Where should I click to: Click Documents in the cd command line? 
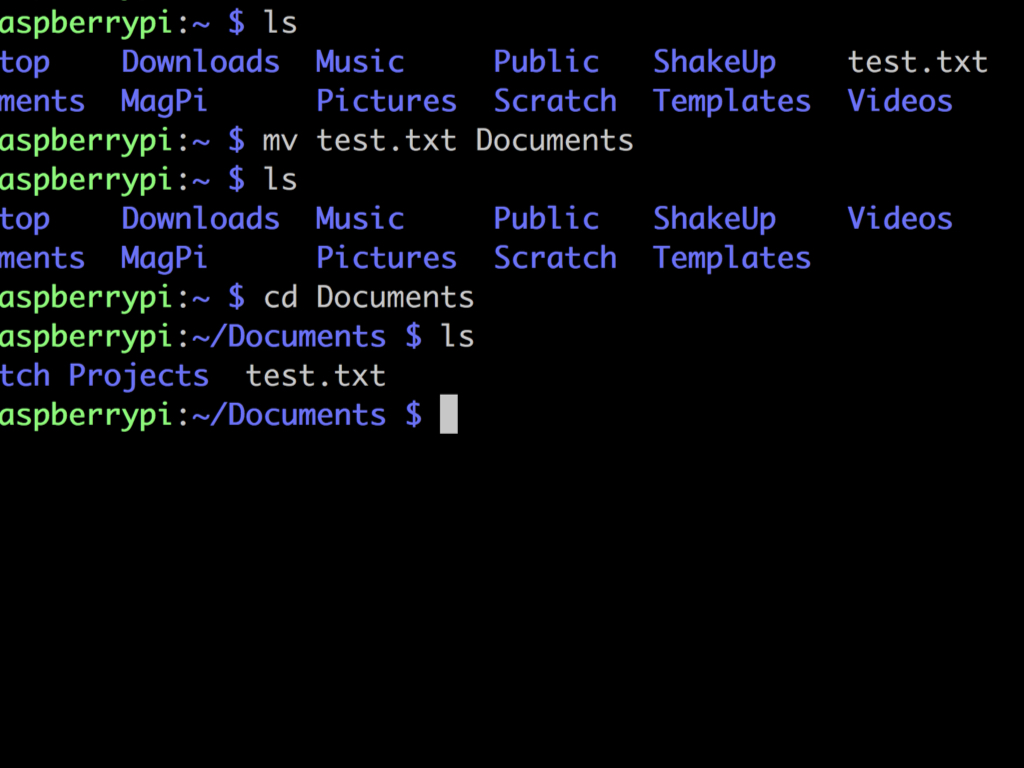point(395,297)
